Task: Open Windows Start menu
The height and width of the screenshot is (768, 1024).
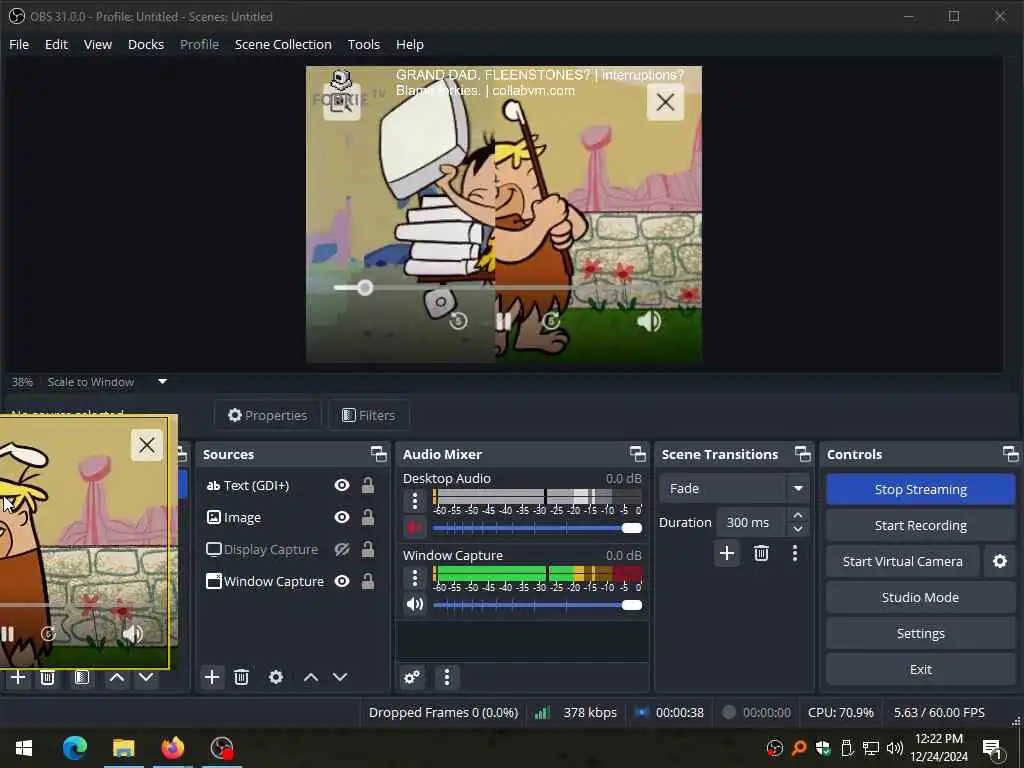Action: coord(24,748)
